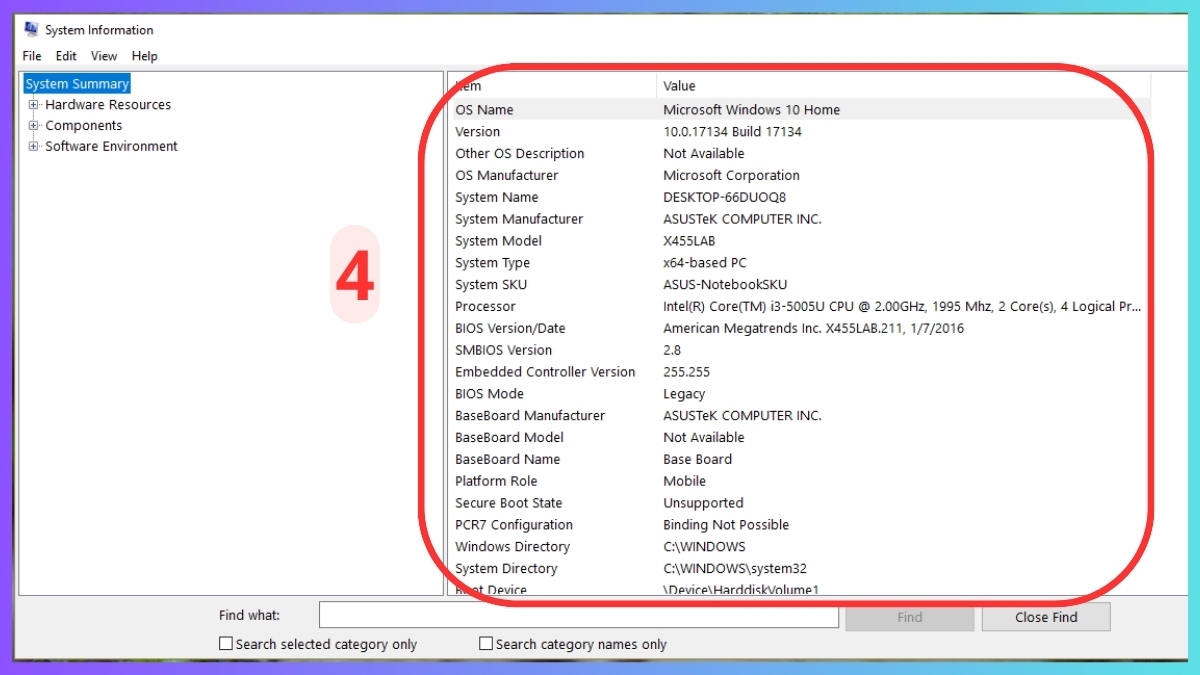
Task: Click the Close Find button
Action: (1046, 617)
